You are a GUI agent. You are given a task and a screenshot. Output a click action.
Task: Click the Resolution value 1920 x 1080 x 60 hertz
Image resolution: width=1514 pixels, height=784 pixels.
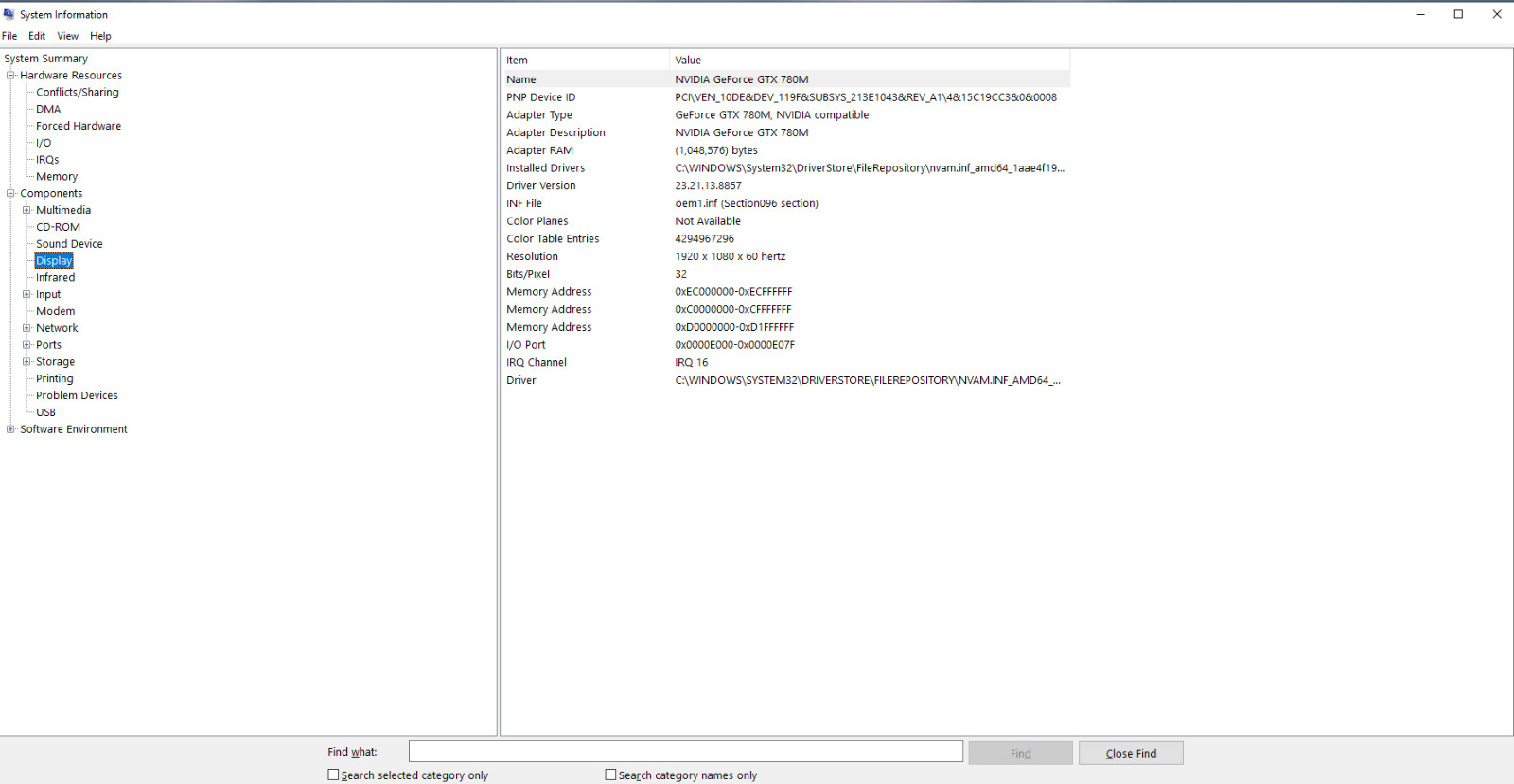coord(730,256)
